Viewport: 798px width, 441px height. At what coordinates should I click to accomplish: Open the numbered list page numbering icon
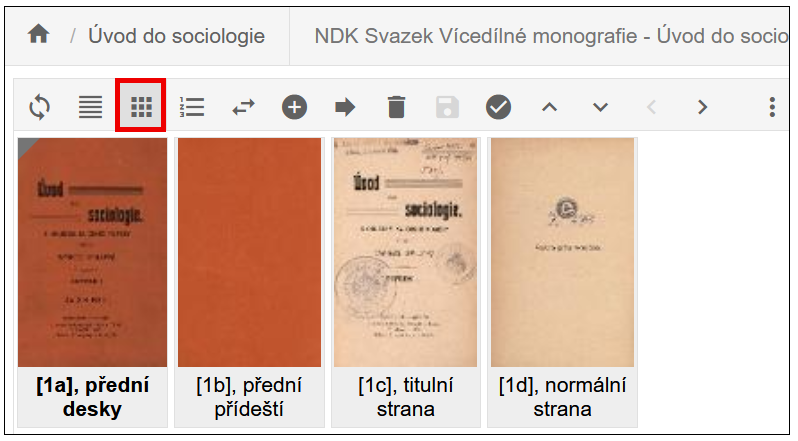pyautogui.click(x=192, y=107)
